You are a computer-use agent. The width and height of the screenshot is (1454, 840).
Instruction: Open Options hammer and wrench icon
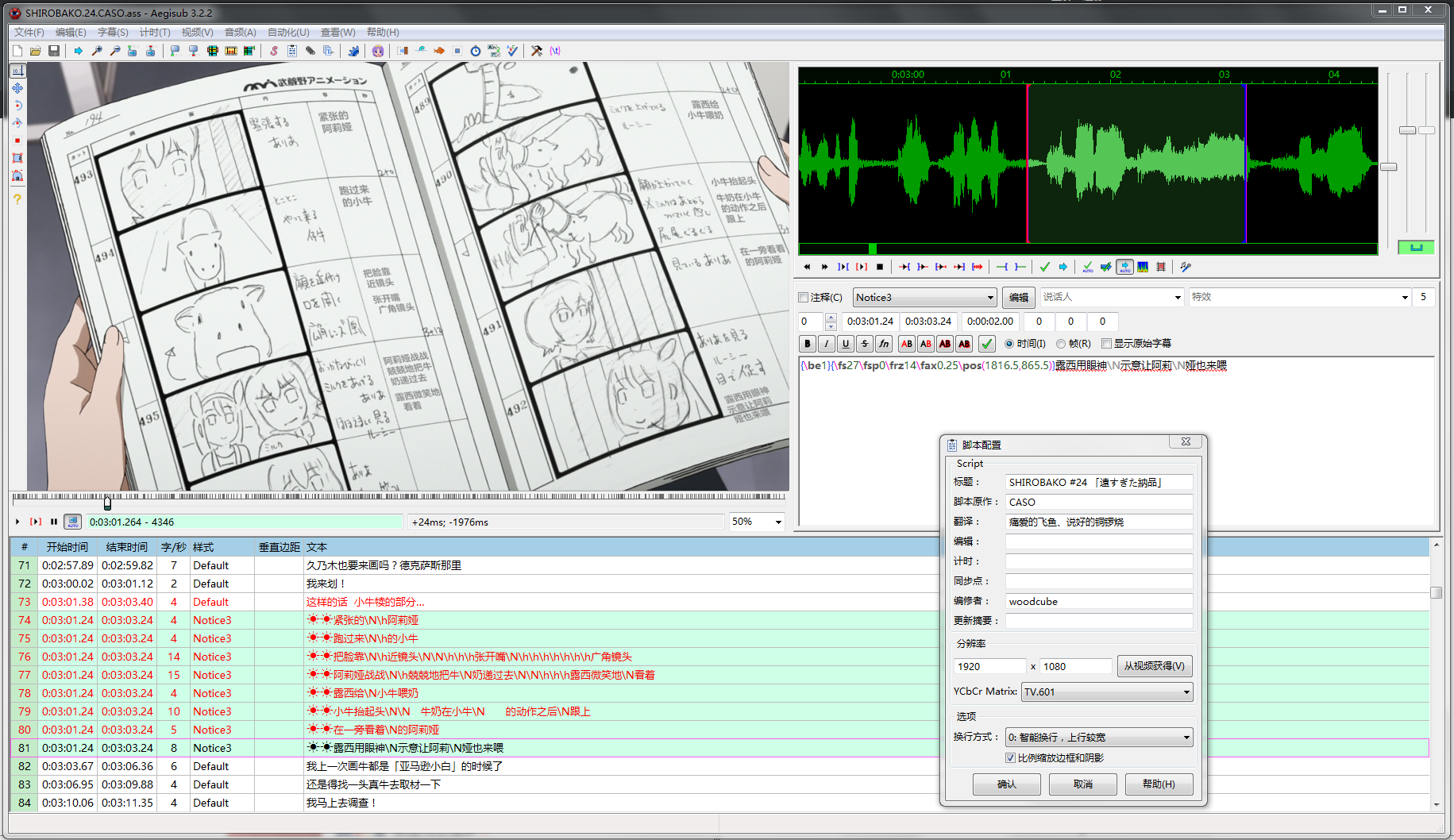pyautogui.click(x=537, y=51)
